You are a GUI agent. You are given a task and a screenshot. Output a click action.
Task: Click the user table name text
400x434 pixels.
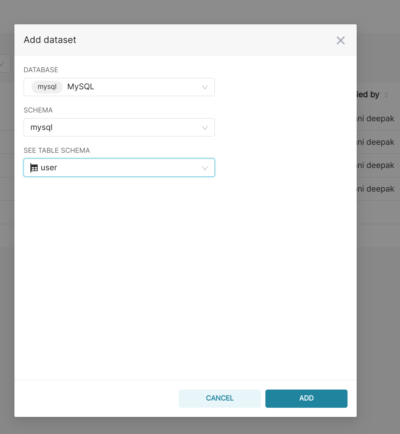point(49,168)
